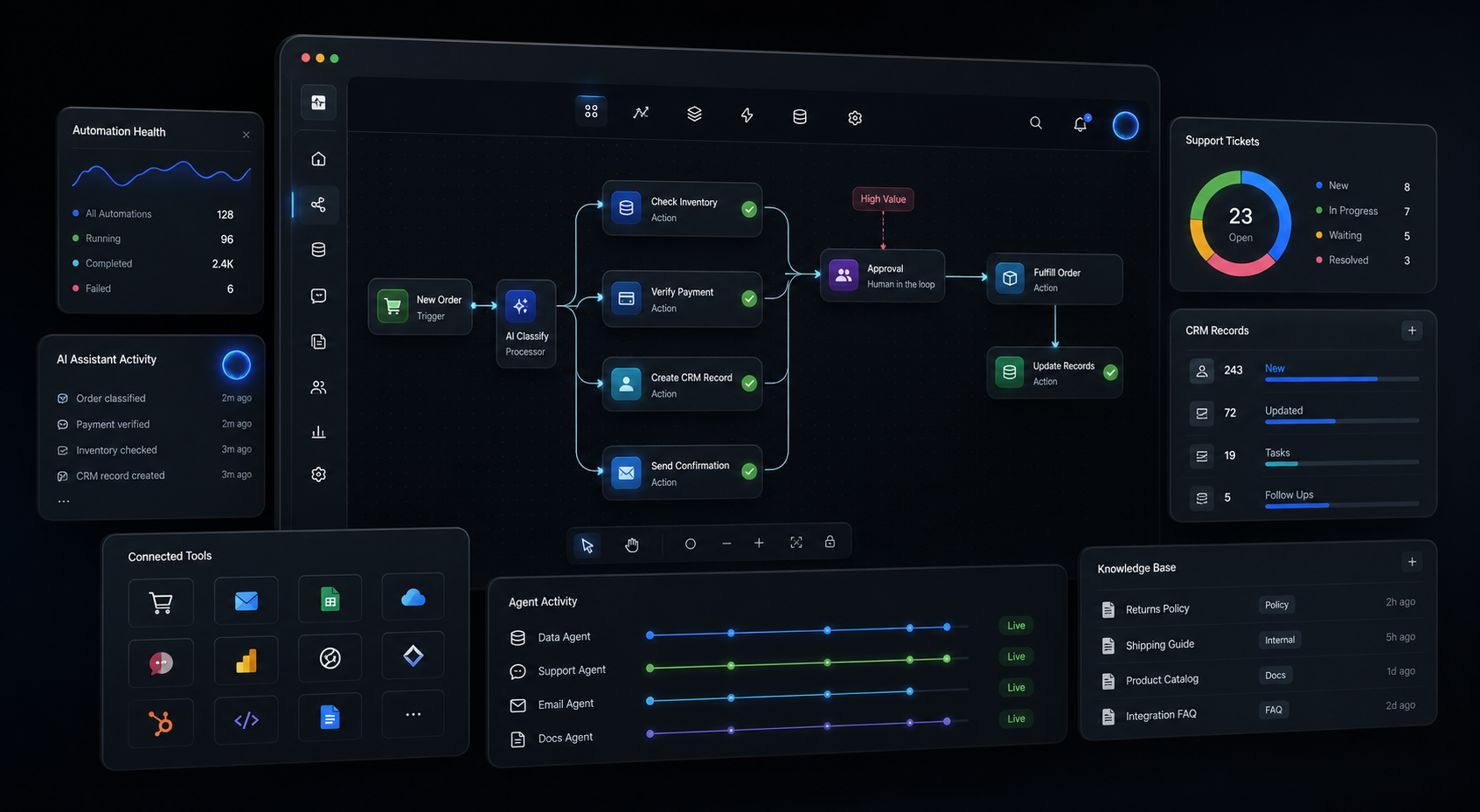Screen dimensions: 1480x812
Task: Switch to the trend line chart tab
Action: (x=641, y=113)
